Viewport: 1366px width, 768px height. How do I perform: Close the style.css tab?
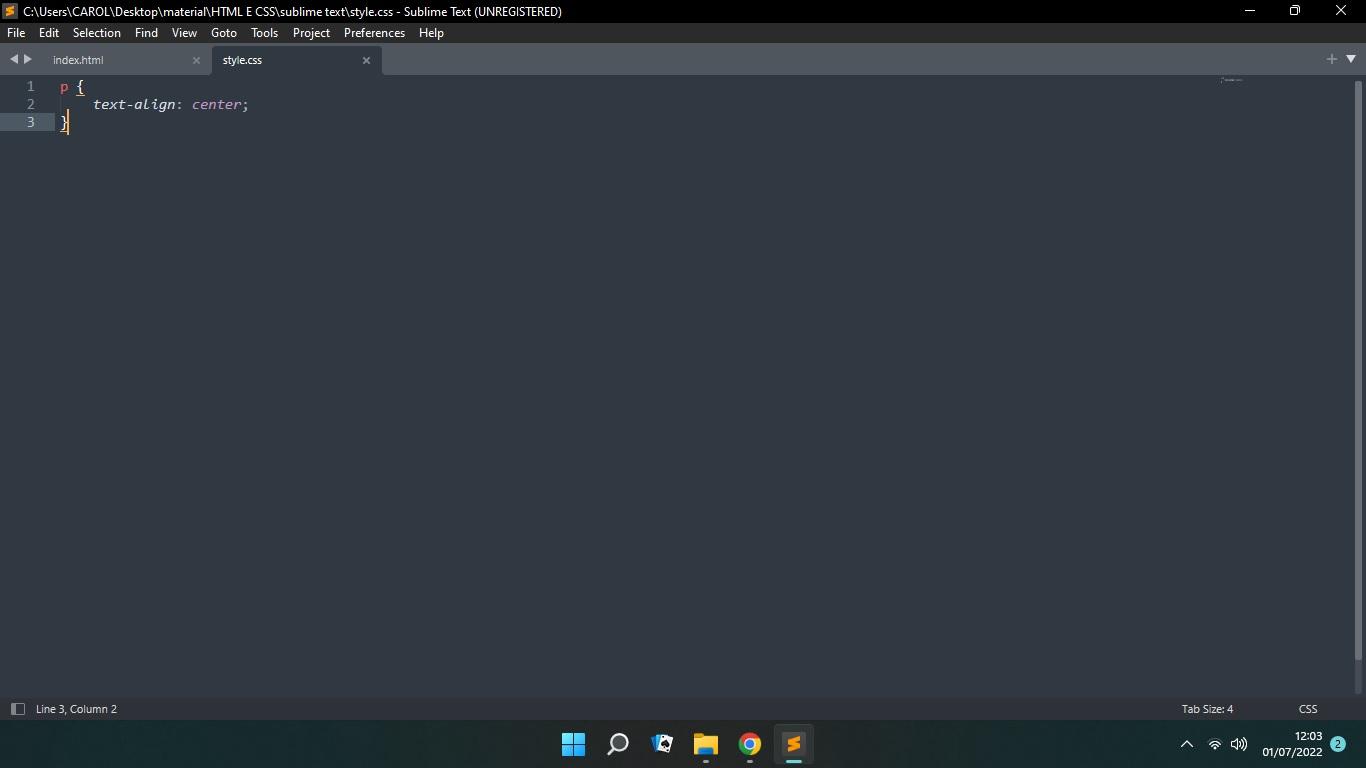pos(366,60)
